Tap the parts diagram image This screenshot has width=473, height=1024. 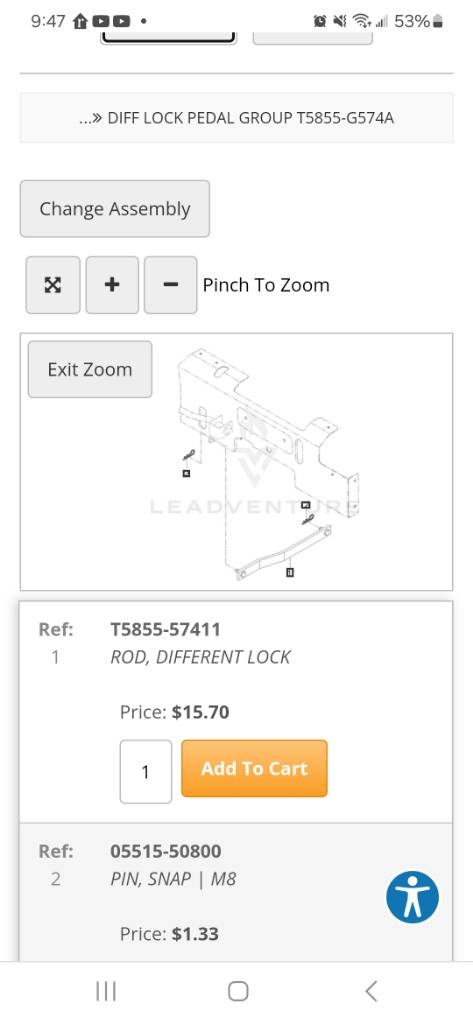pos(236,462)
